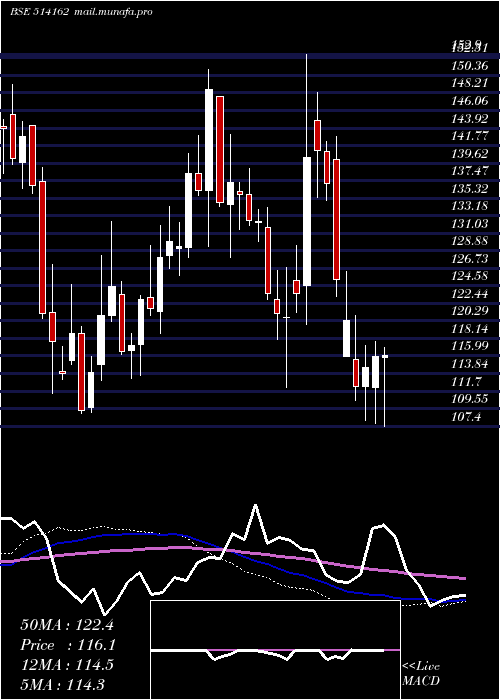Click the '50MA : 122.4' readout

[67, 625]
